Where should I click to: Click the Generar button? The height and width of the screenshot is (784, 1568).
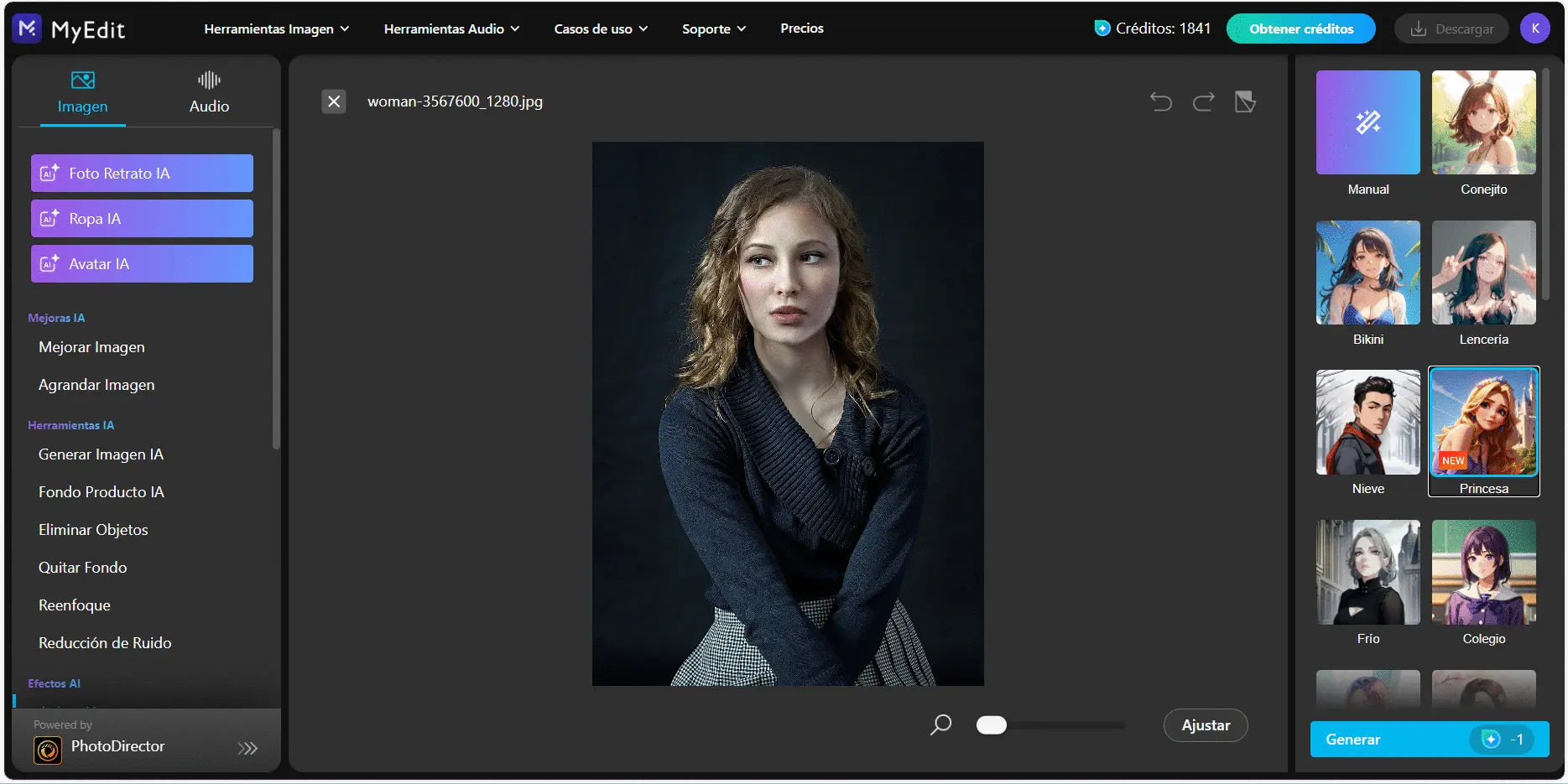1430,740
